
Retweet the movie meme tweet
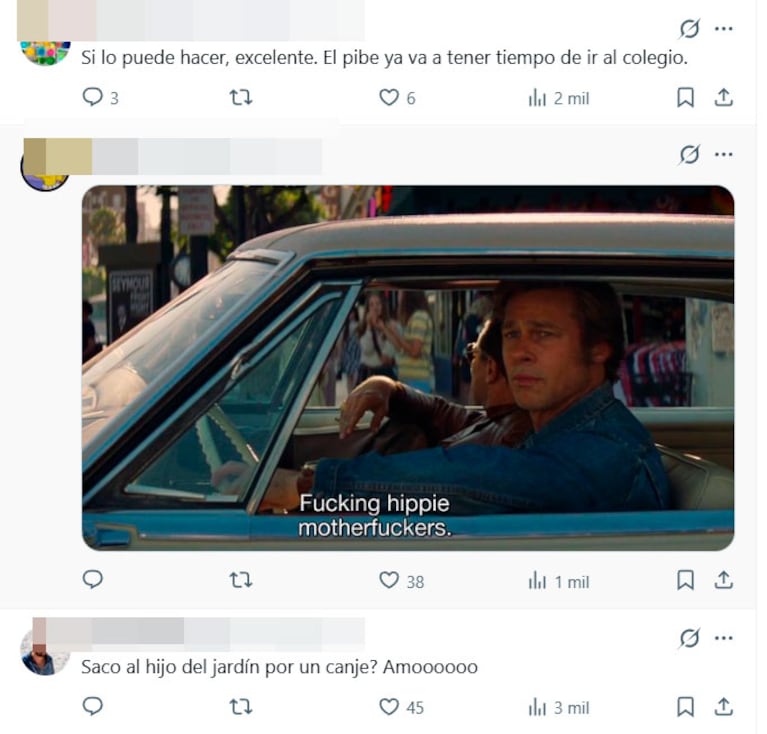click(x=241, y=580)
